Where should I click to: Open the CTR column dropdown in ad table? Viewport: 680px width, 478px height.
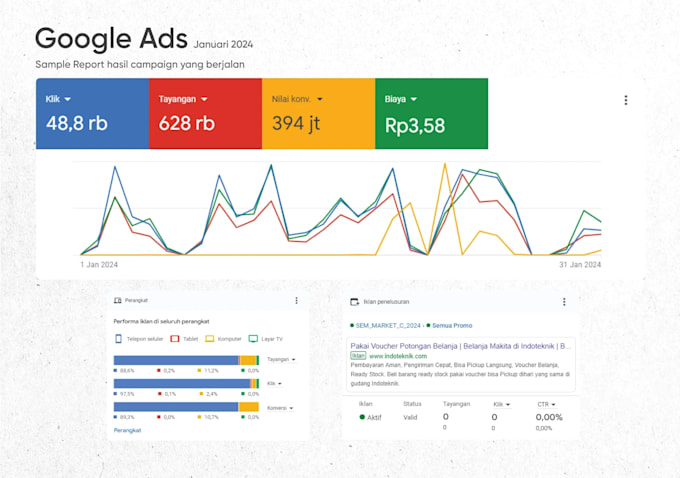click(x=546, y=404)
